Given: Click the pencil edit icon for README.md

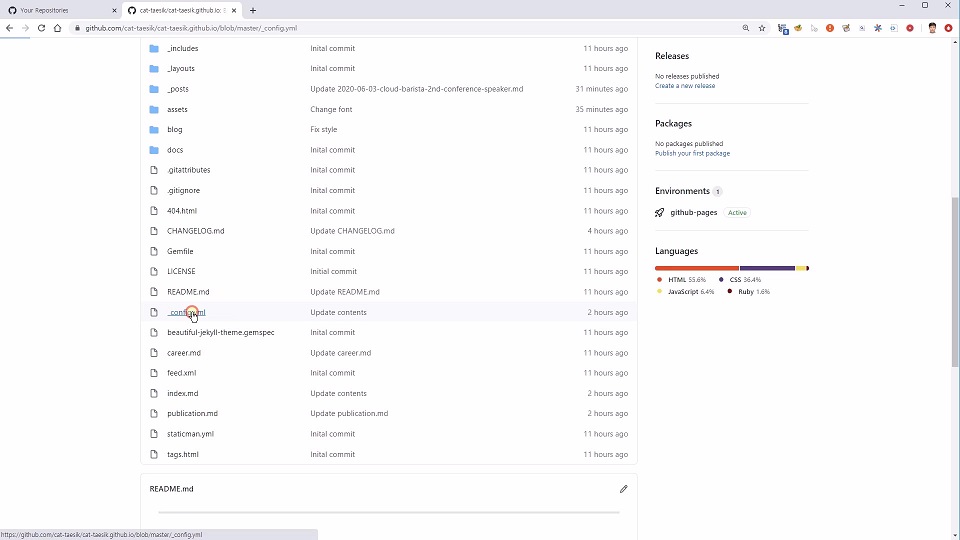Looking at the screenshot, I should 623,489.
